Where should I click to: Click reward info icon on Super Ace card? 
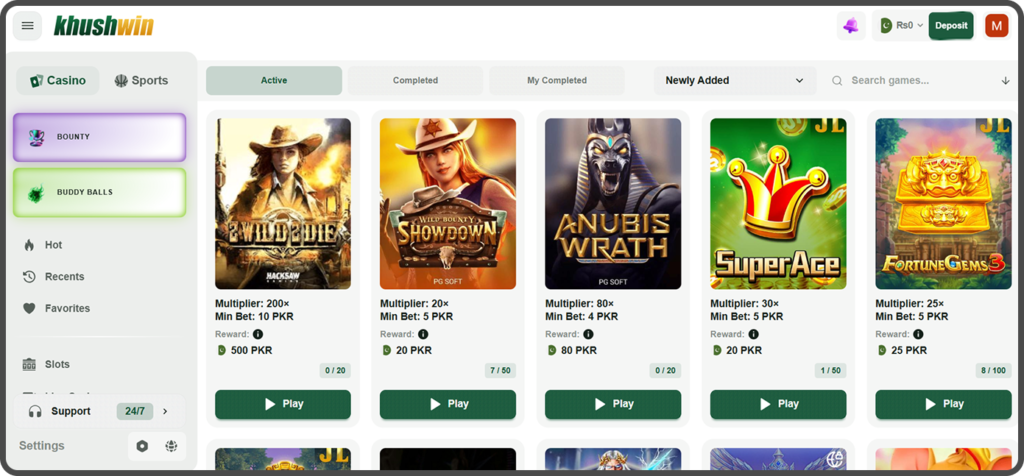click(x=754, y=334)
